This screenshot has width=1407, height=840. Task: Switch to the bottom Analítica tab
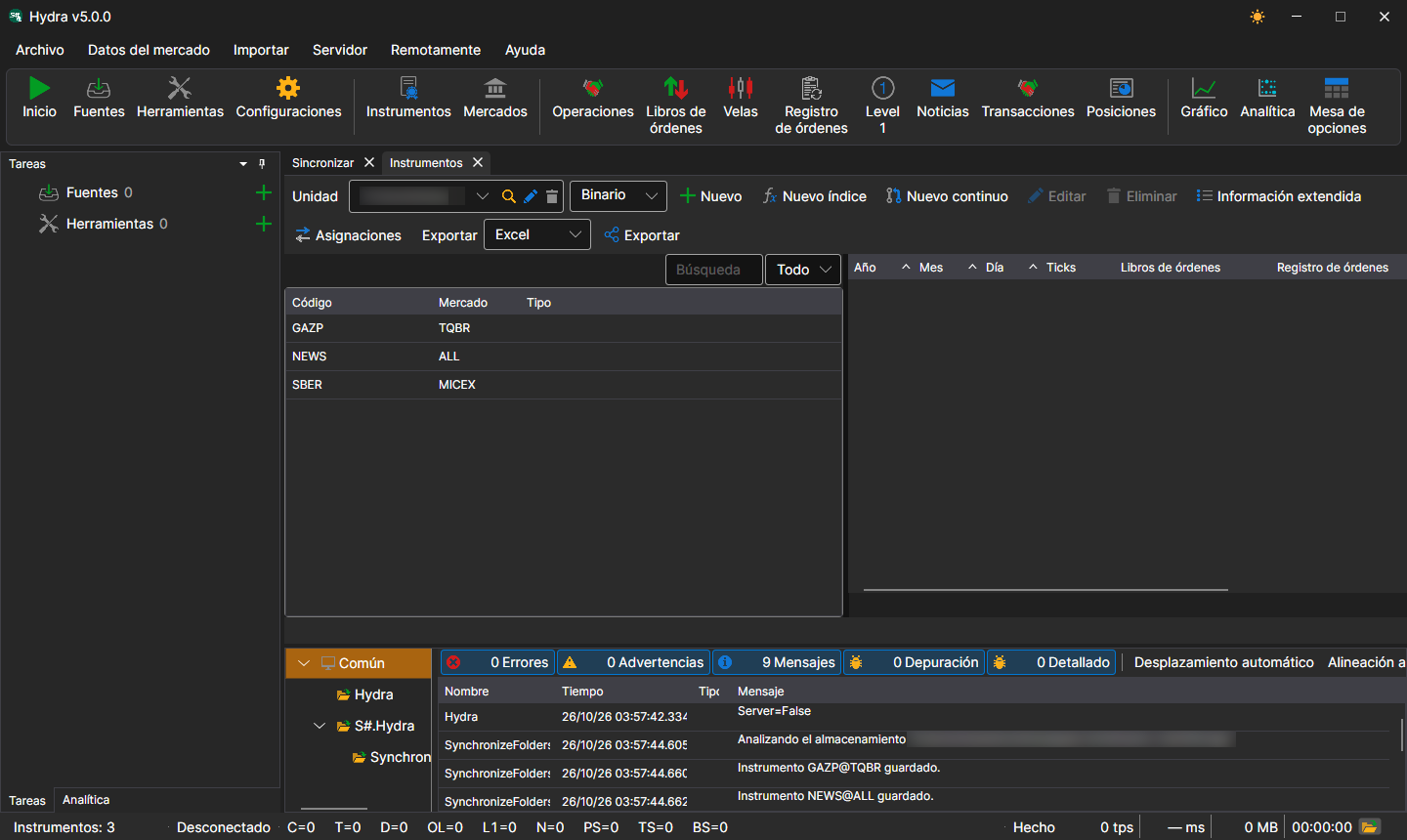pyautogui.click(x=86, y=800)
